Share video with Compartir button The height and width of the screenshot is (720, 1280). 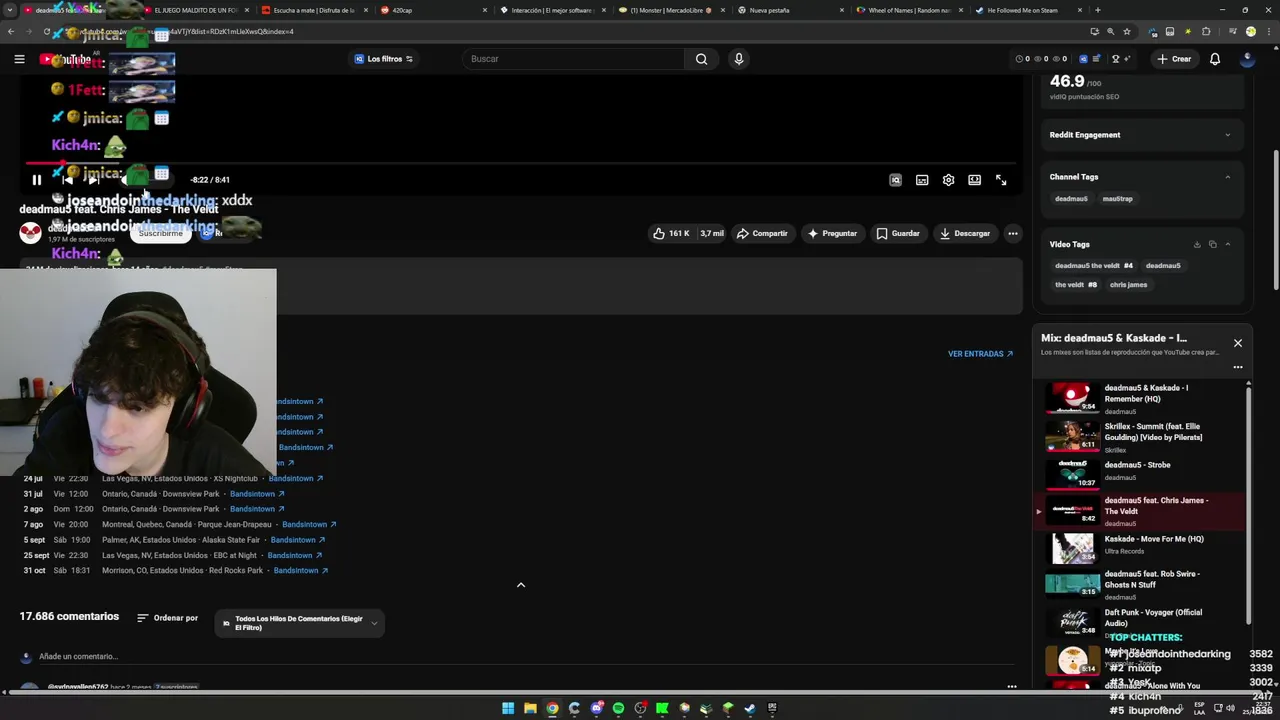[x=762, y=233]
